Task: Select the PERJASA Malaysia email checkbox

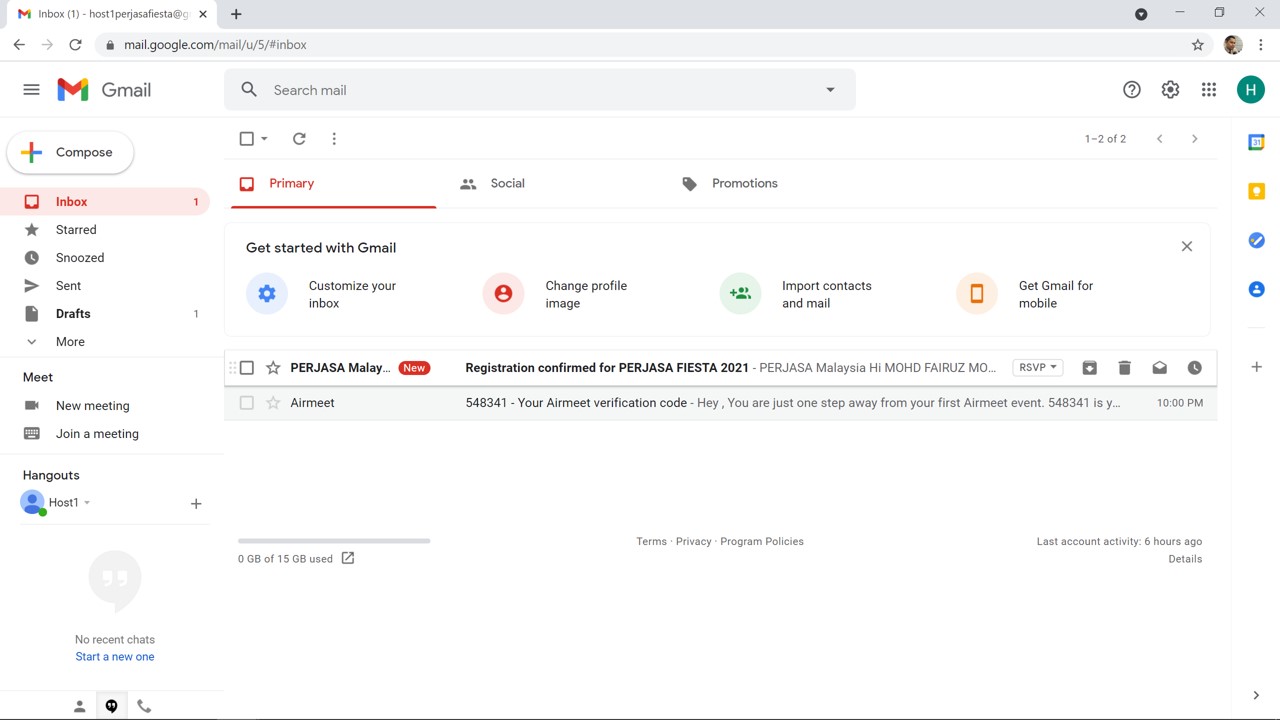Action: [247, 368]
